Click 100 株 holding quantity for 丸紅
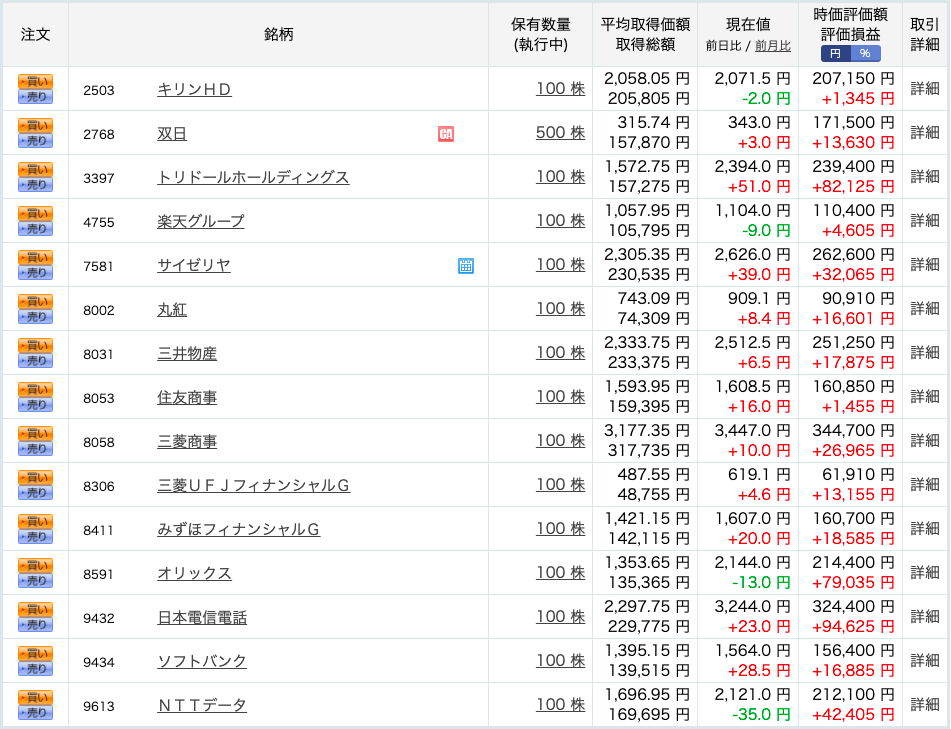The width and height of the screenshot is (951, 729). coord(560,309)
